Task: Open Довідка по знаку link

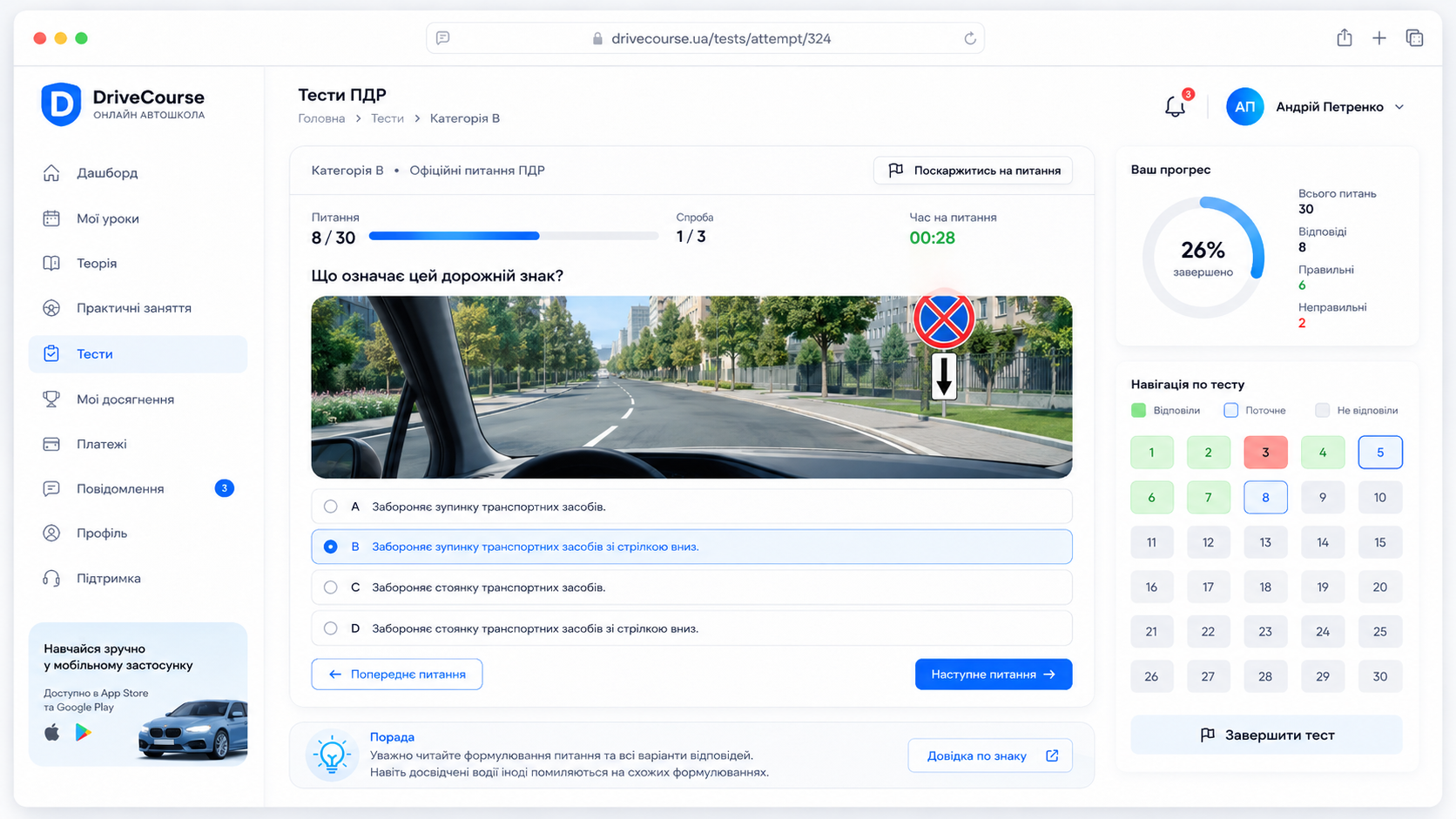Action: (990, 755)
